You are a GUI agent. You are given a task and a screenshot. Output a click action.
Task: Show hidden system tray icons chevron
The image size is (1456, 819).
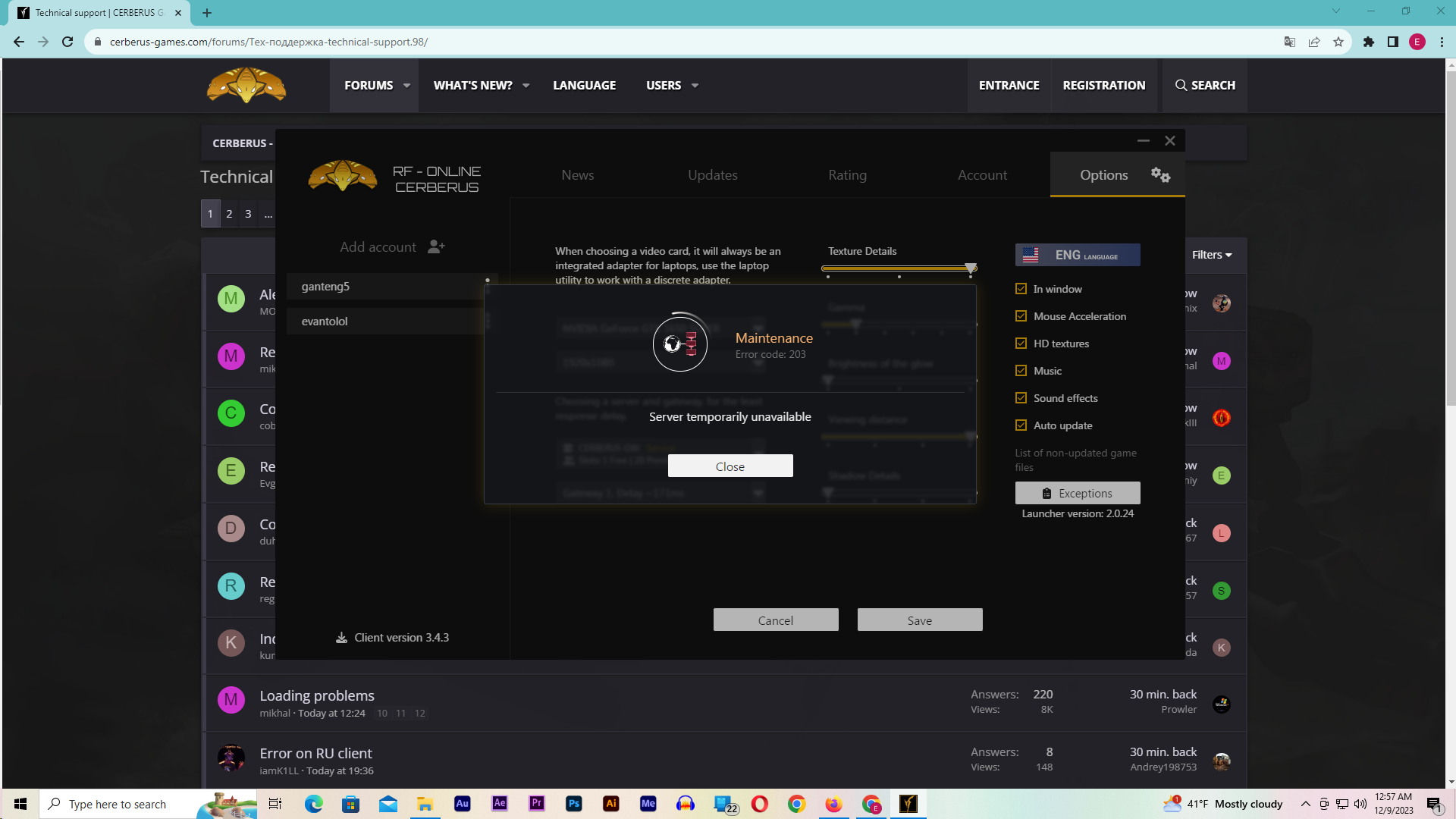tap(1305, 804)
